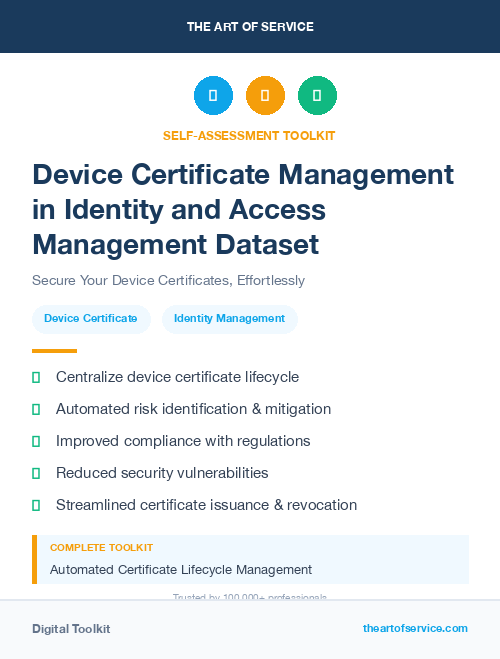Click the bullet icon beside Reduced security vulnerabilities

[x=36, y=473]
